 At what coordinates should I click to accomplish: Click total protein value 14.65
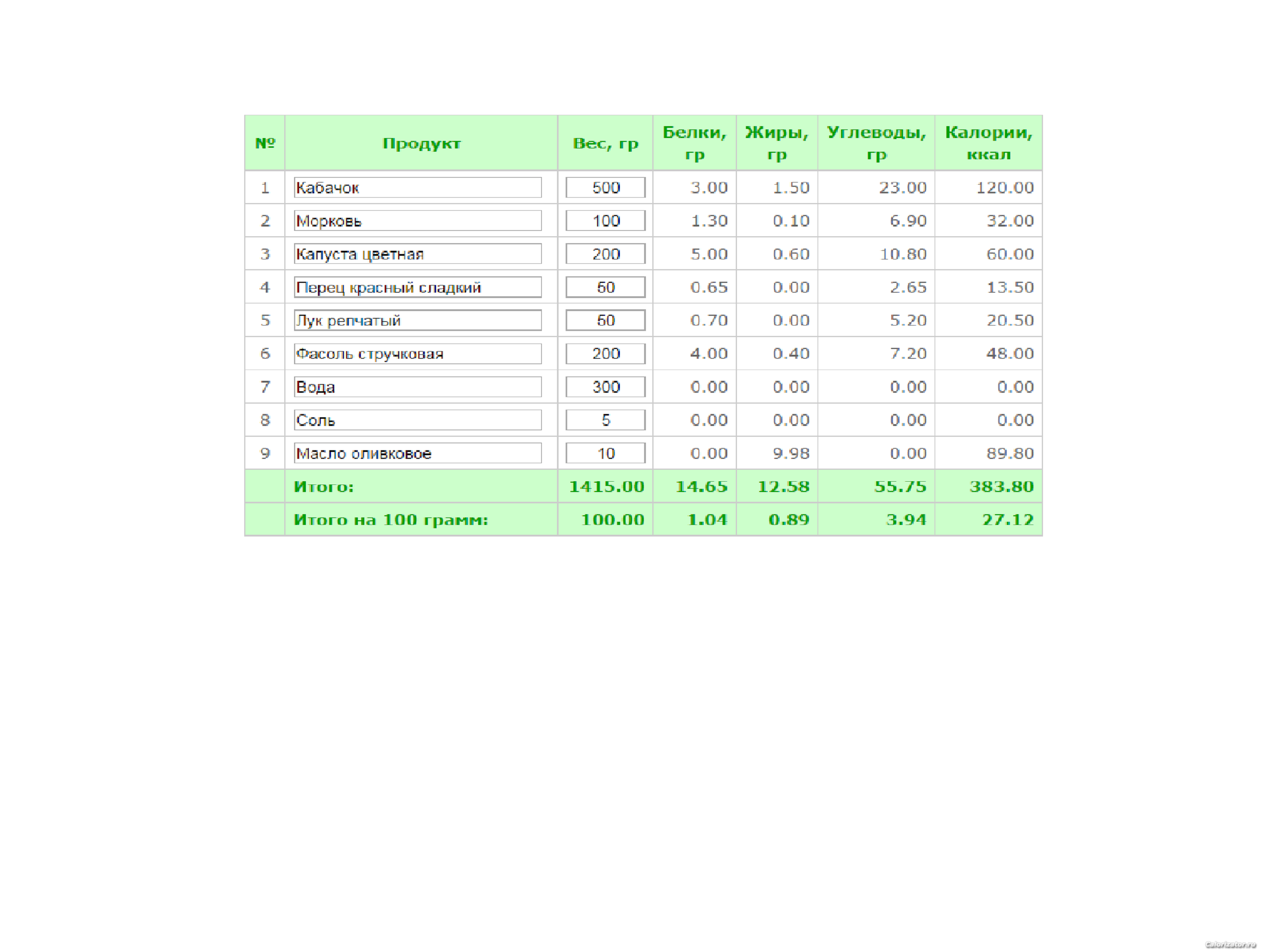click(701, 486)
